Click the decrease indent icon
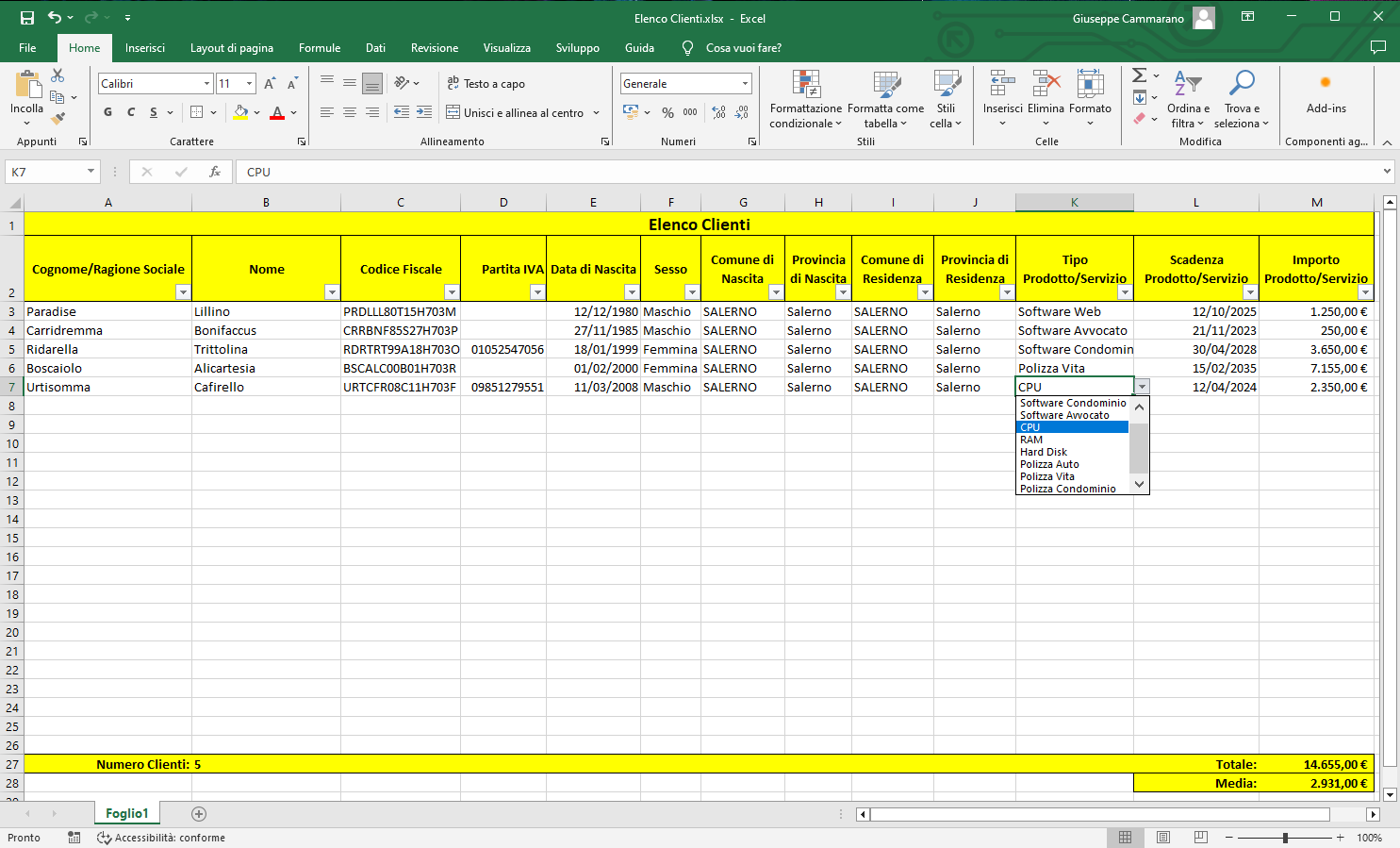The height and width of the screenshot is (848, 1400). pos(402,112)
